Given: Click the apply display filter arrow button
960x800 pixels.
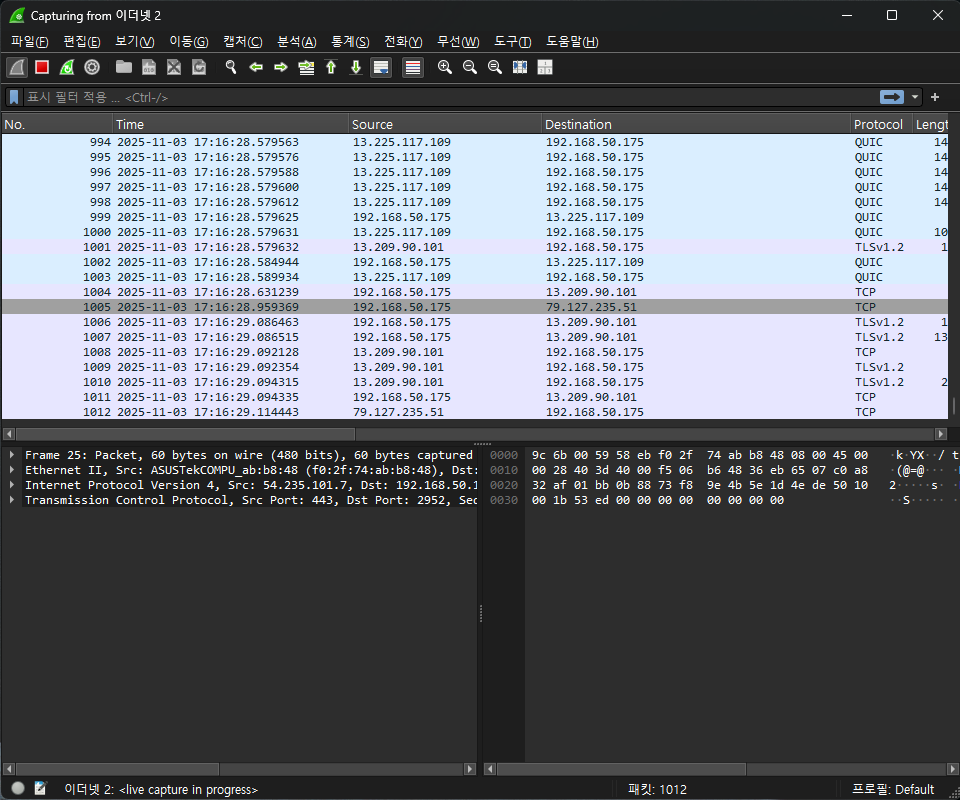Looking at the screenshot, I should (x=891, y=97).
